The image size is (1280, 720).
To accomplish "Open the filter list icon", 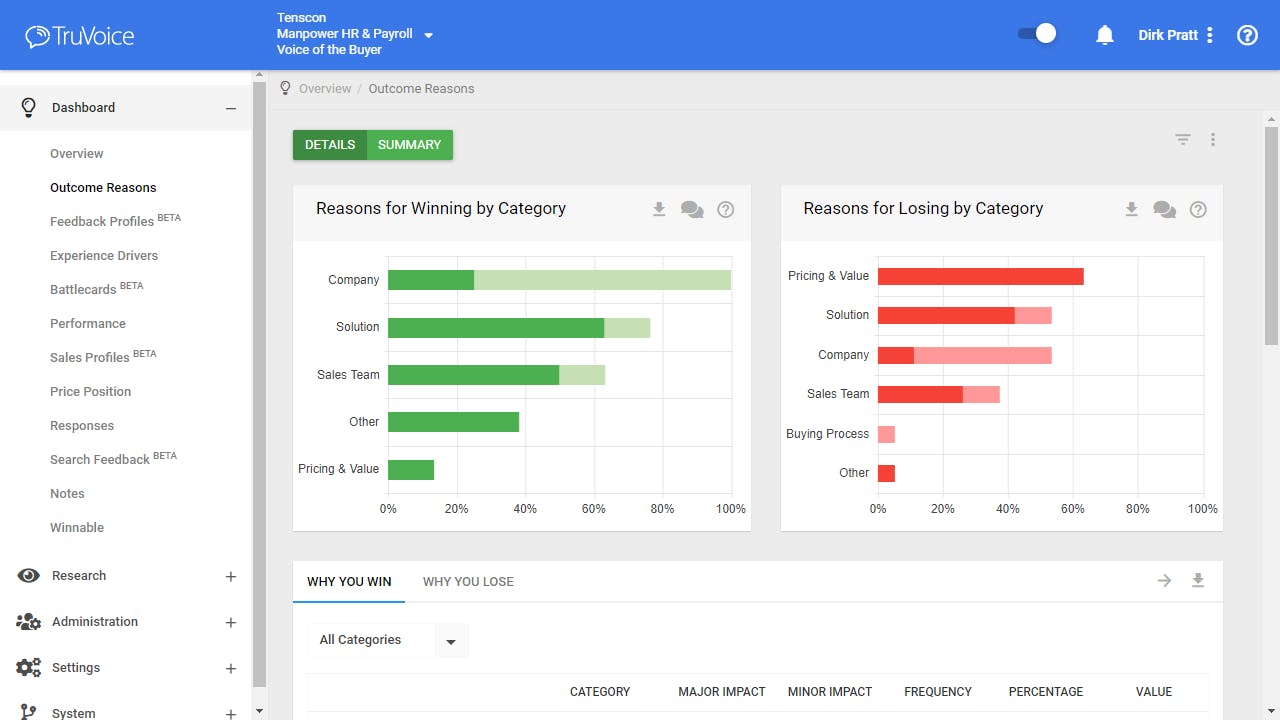I will pos(1183,140).
